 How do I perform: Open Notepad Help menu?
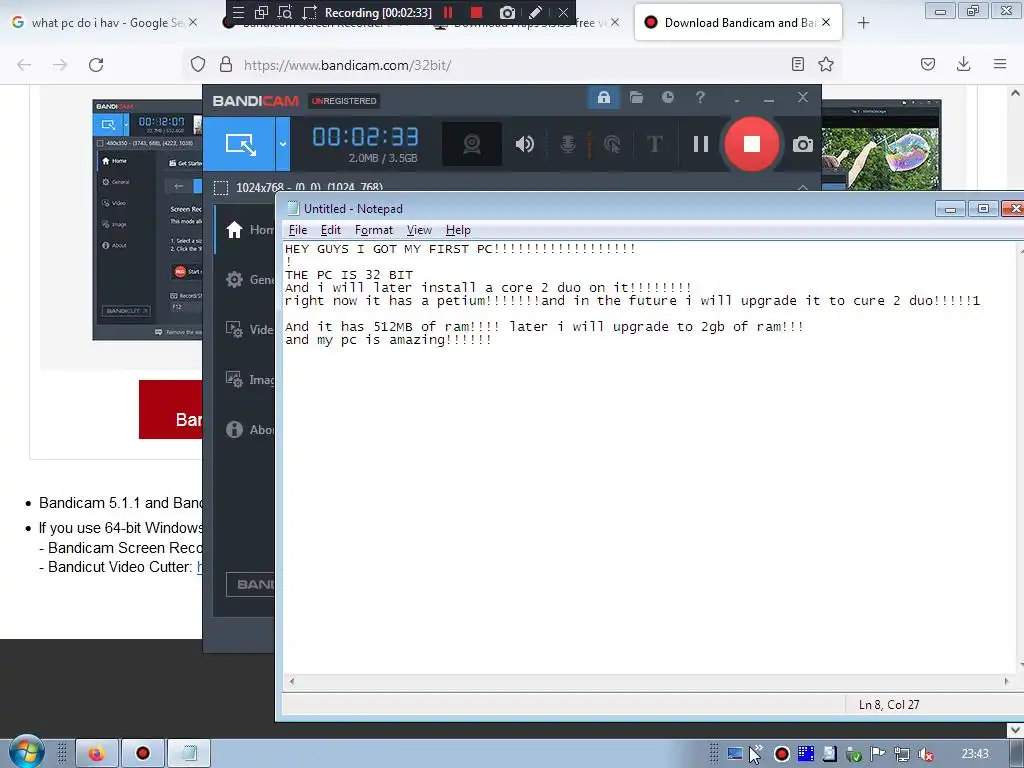pos(458,230)
